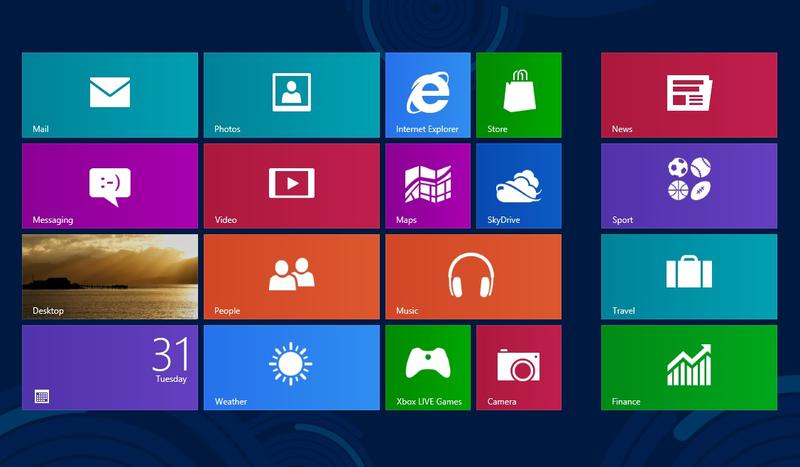Open the Store shopping bag tile
The image size is (800, 467).
(x=519, y=95)
